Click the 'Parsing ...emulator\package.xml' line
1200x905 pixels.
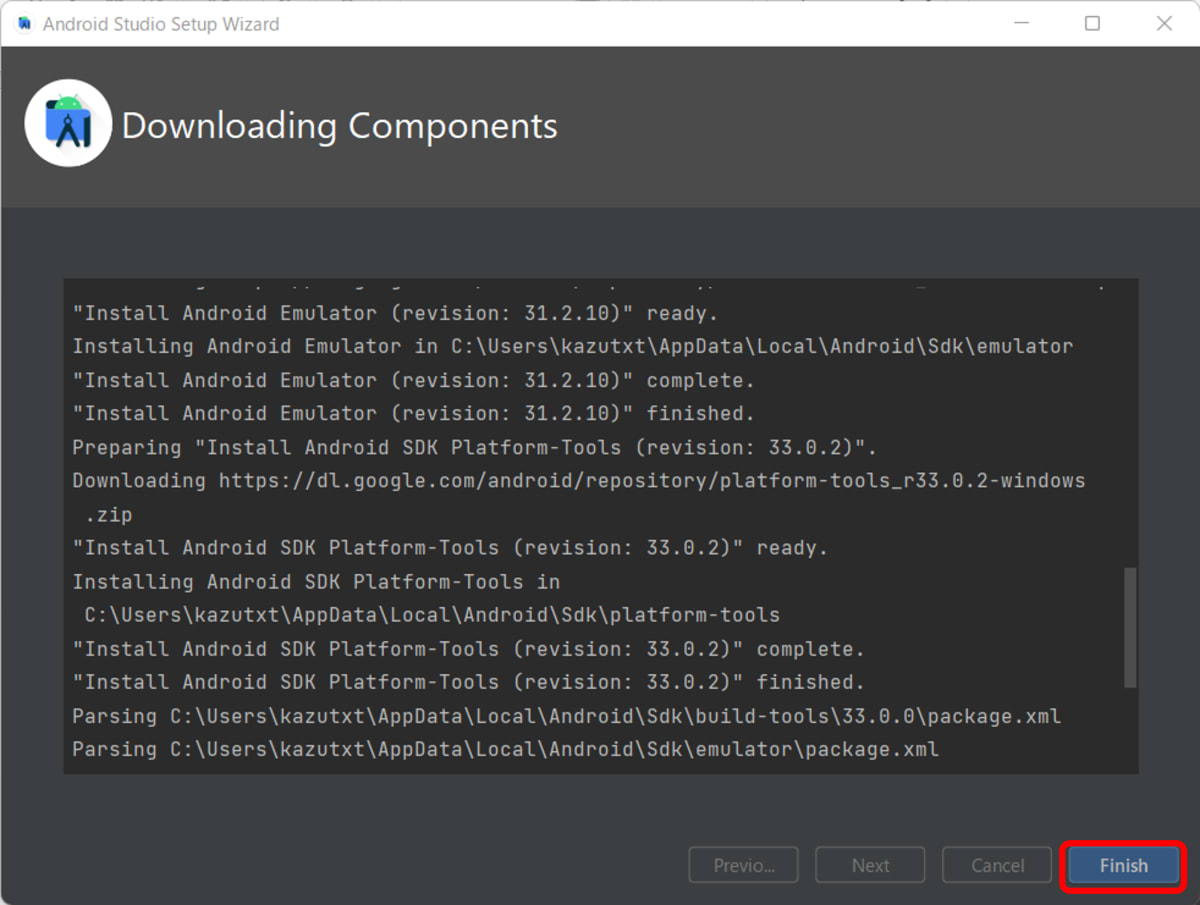click(505, 749)
